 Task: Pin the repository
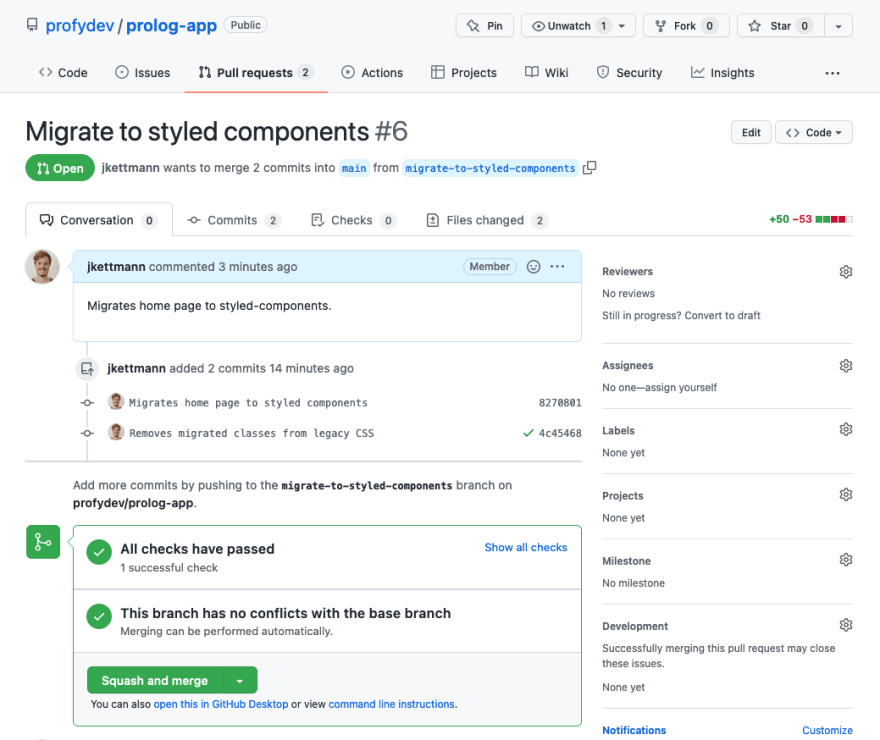pyautogui.click(x=485, y=26)
